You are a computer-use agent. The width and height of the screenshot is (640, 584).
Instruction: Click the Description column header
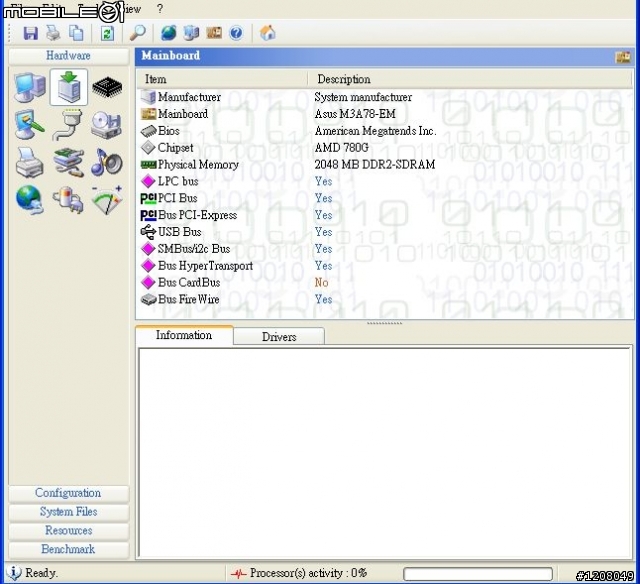[470, 79]
